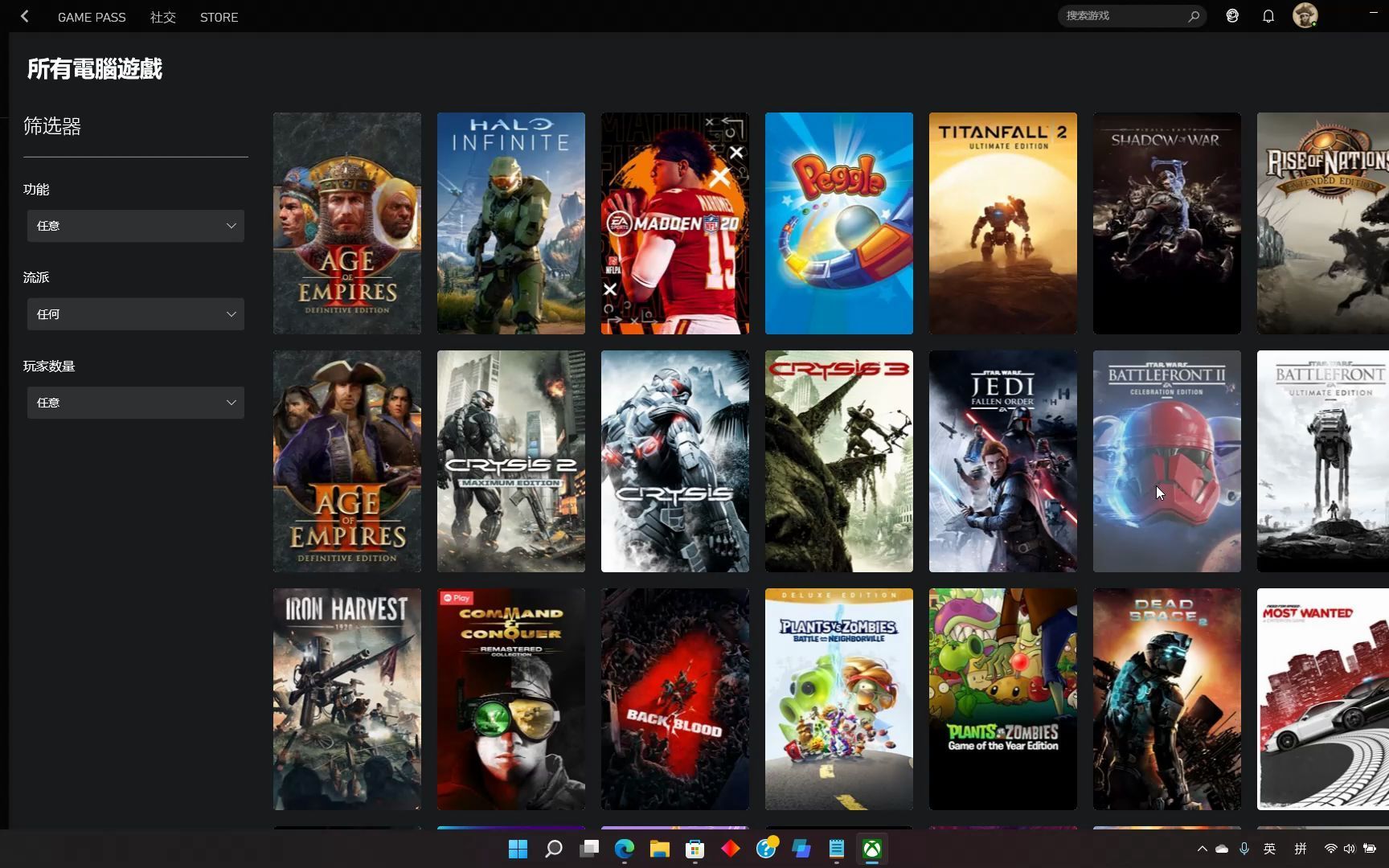Toggle the 拼 IME mode indicator
This screenshot has width=1389, height=868.
coord(1301,849)
